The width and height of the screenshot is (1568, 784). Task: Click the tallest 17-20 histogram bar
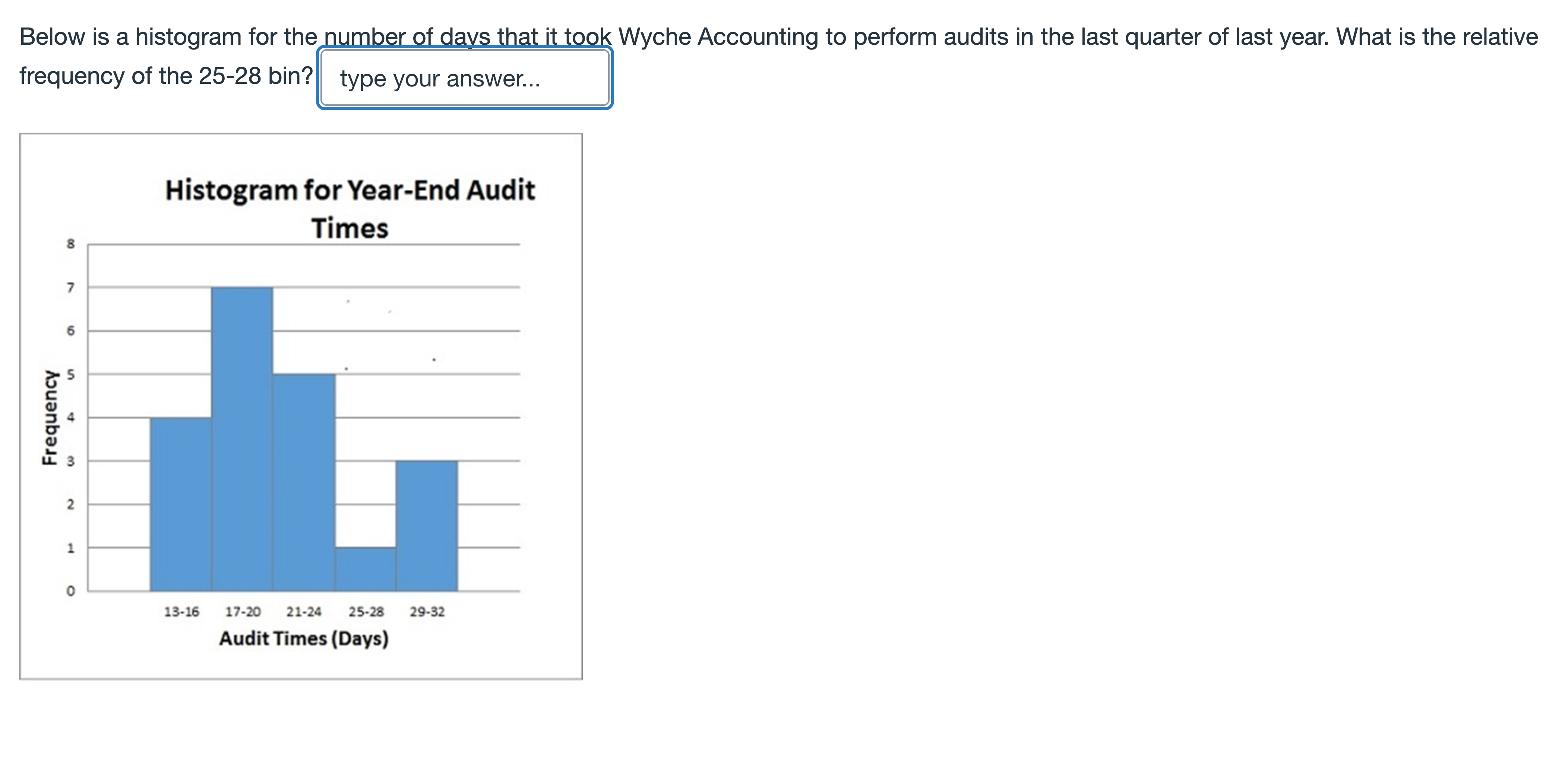242,438
